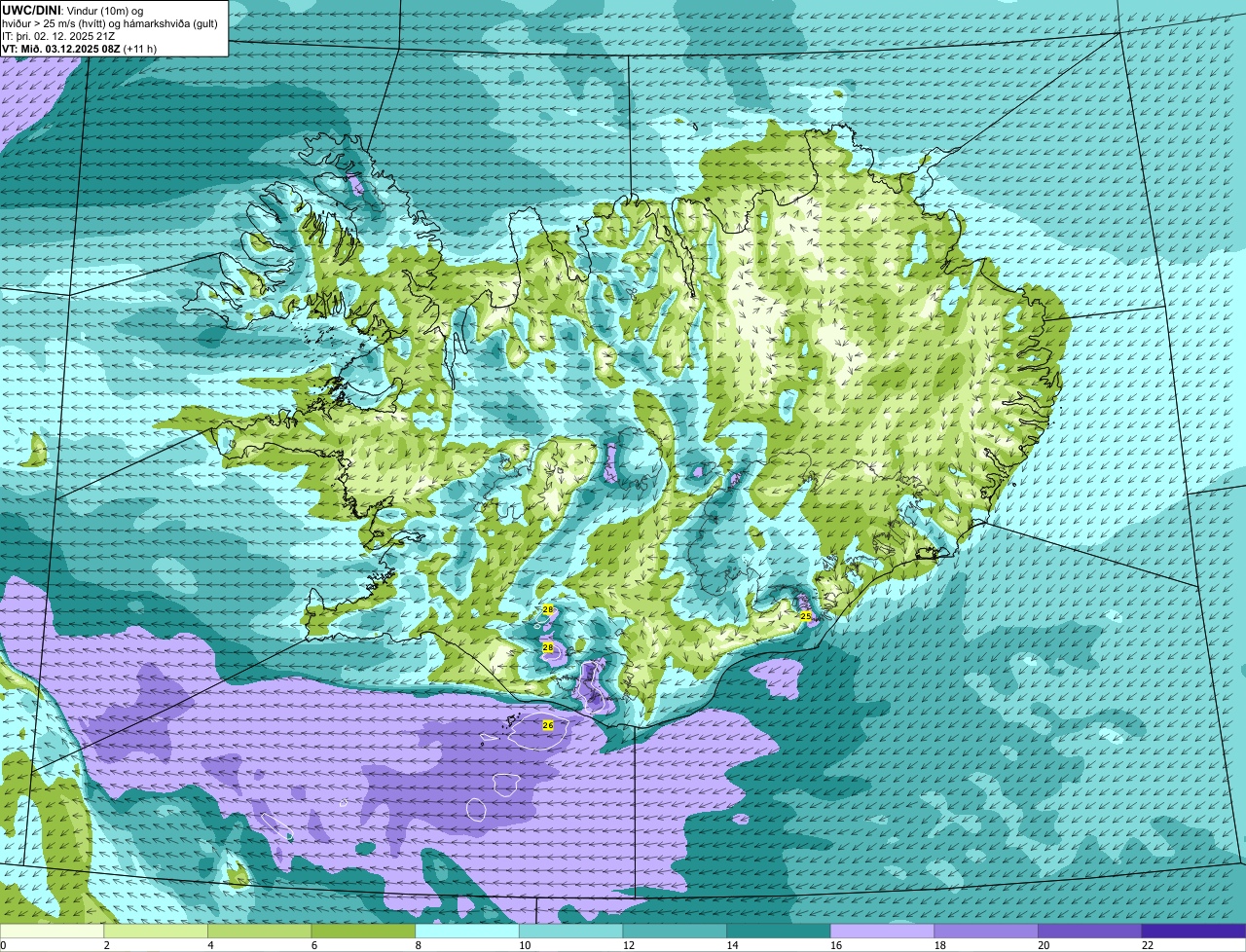1246x952 pixels.
Task: Select the 8–10 m/s light cyan swatch
Action: [x=467, y=931]
